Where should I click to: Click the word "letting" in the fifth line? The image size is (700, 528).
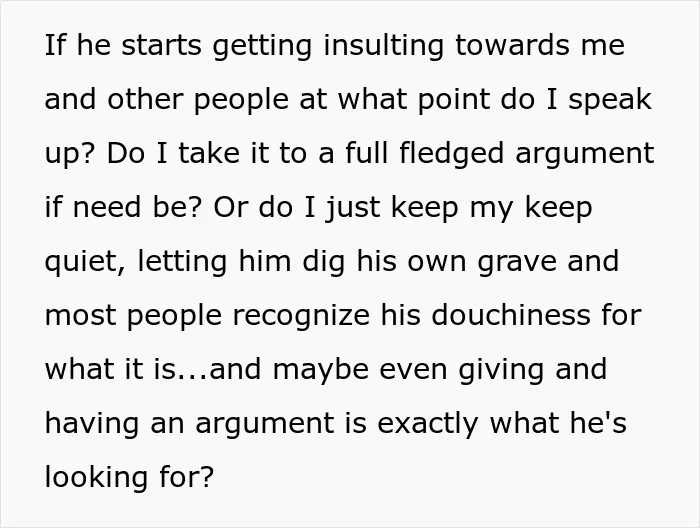point(182,262)
